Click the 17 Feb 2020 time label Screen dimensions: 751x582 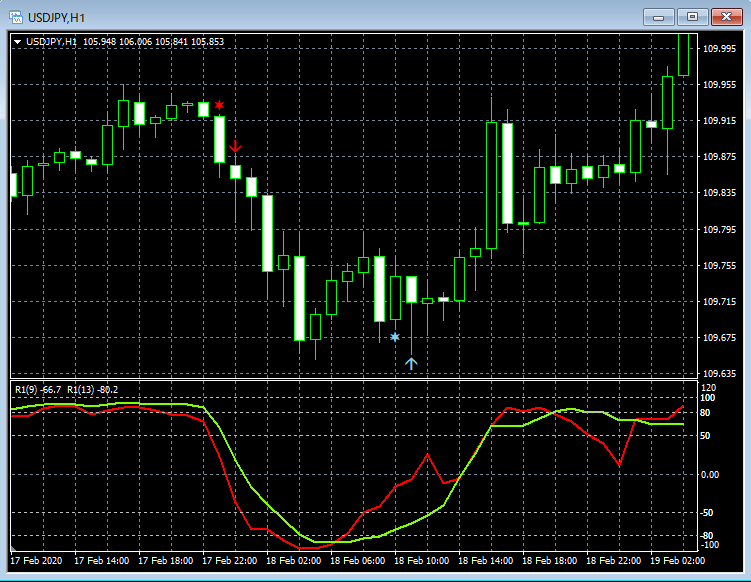pos(36,560)
